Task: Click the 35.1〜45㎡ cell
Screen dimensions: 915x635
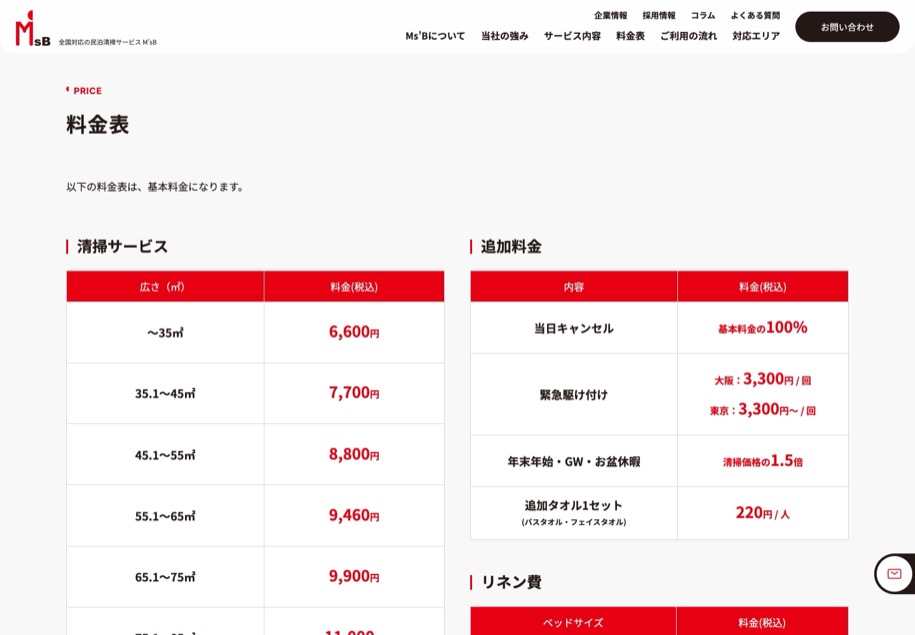Action: coord(165,393)
